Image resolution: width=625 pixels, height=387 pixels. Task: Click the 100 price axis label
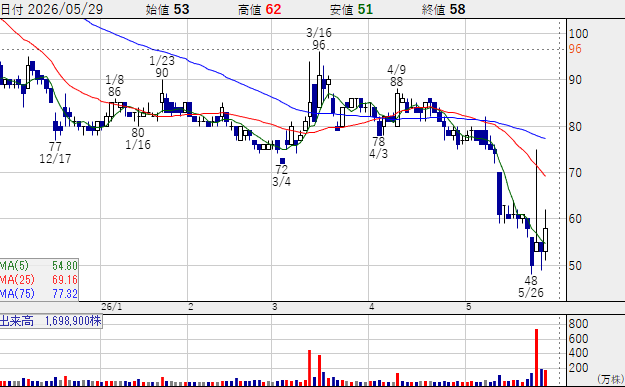click(578, 34)
